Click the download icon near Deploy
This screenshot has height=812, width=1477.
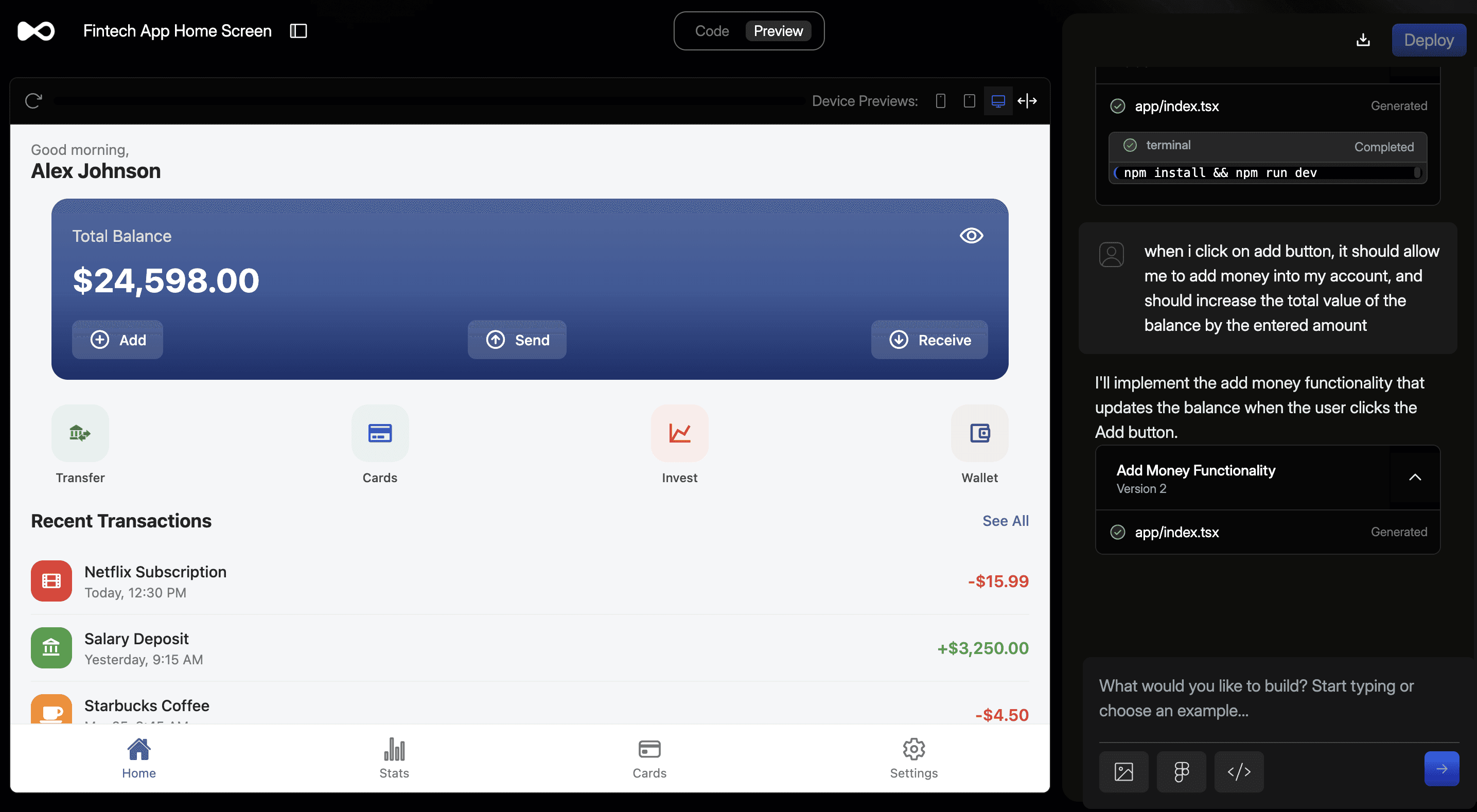1363,40
